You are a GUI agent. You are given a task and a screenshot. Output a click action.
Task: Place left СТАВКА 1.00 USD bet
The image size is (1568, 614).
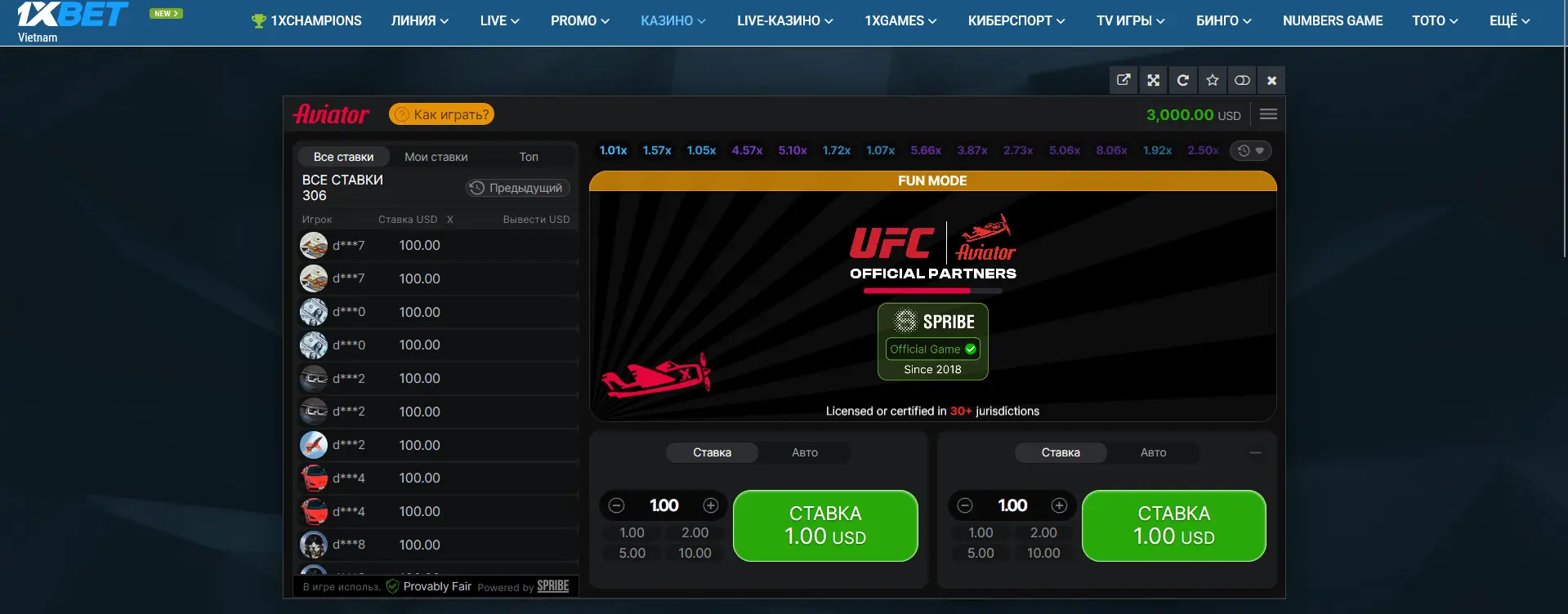pos(825,526)
